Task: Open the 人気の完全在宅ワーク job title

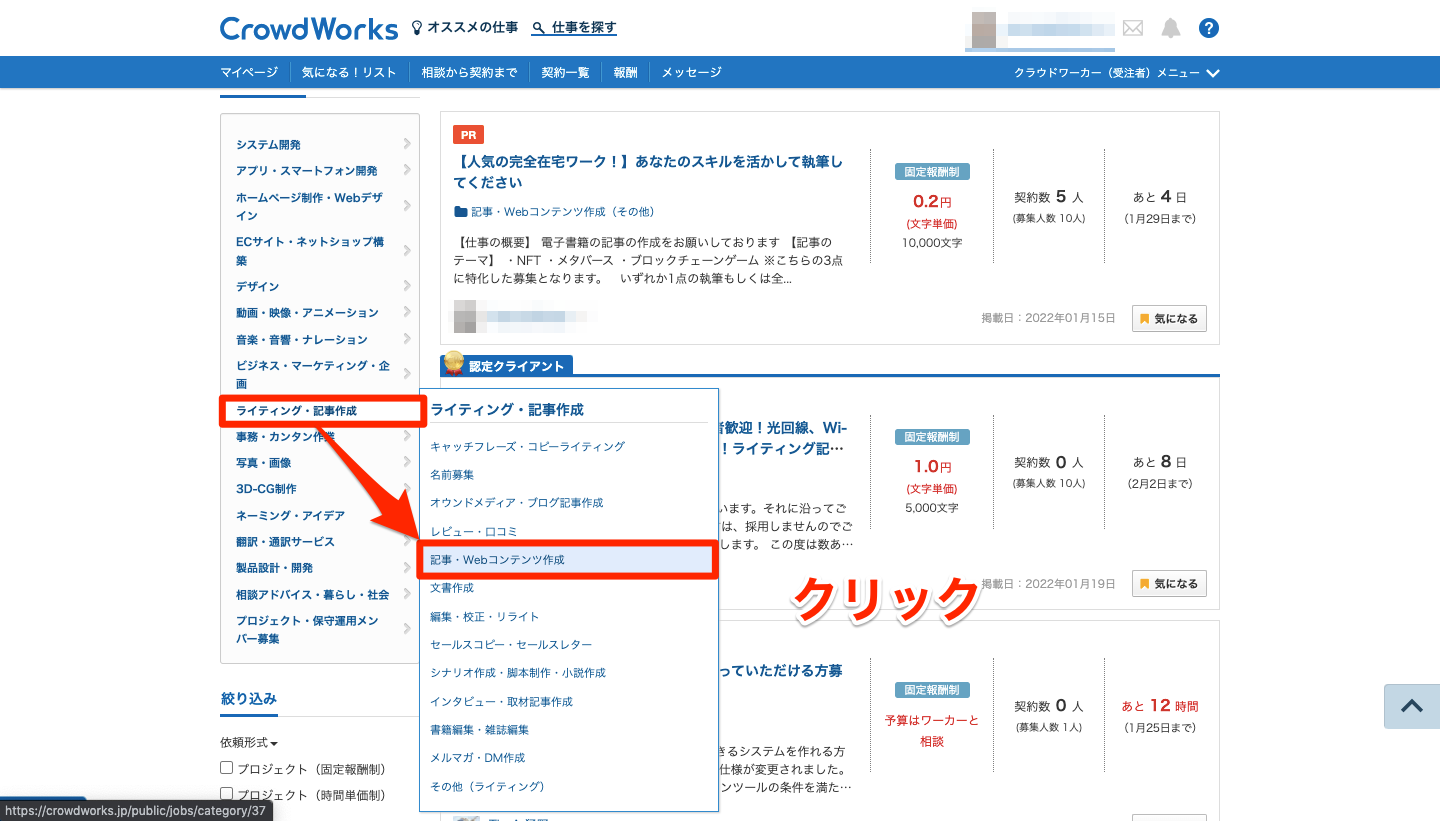Action: click(648, 172)
